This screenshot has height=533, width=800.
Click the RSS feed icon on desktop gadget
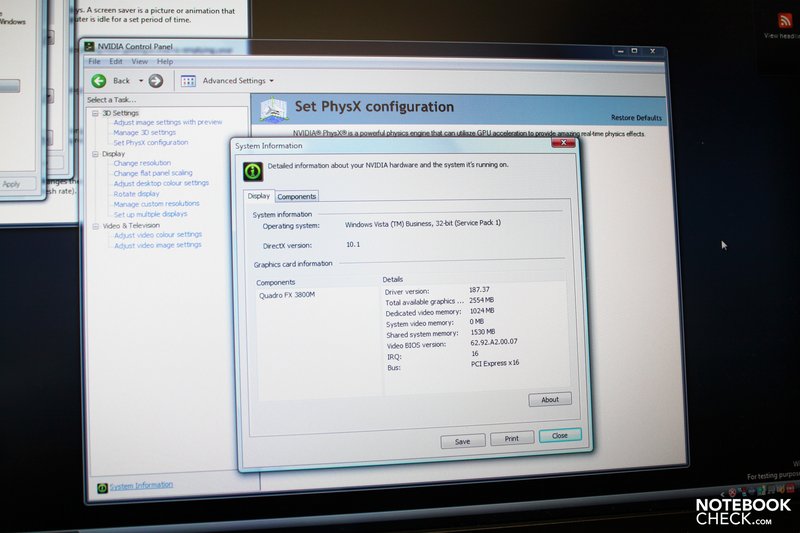coord(784,20)
